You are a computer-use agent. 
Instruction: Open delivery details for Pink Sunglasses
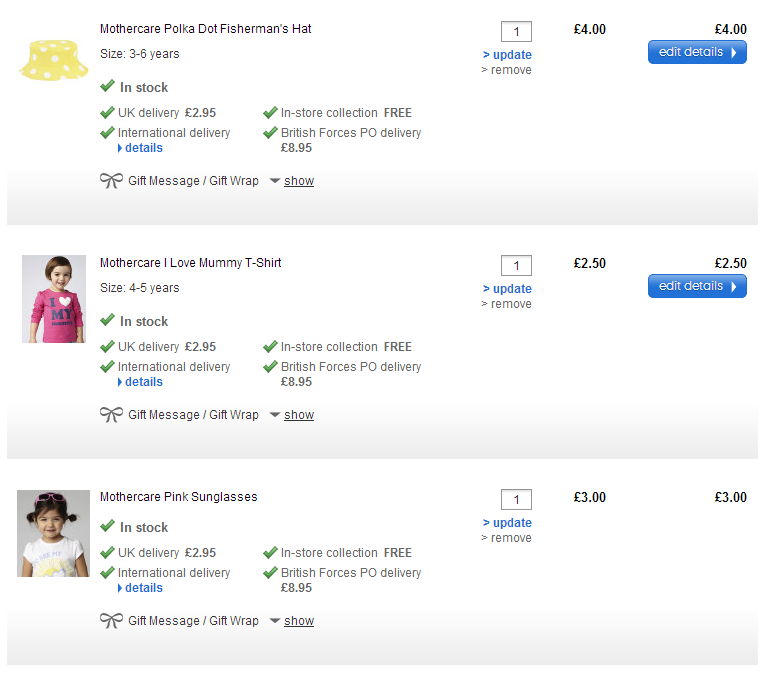coord(143,588)
